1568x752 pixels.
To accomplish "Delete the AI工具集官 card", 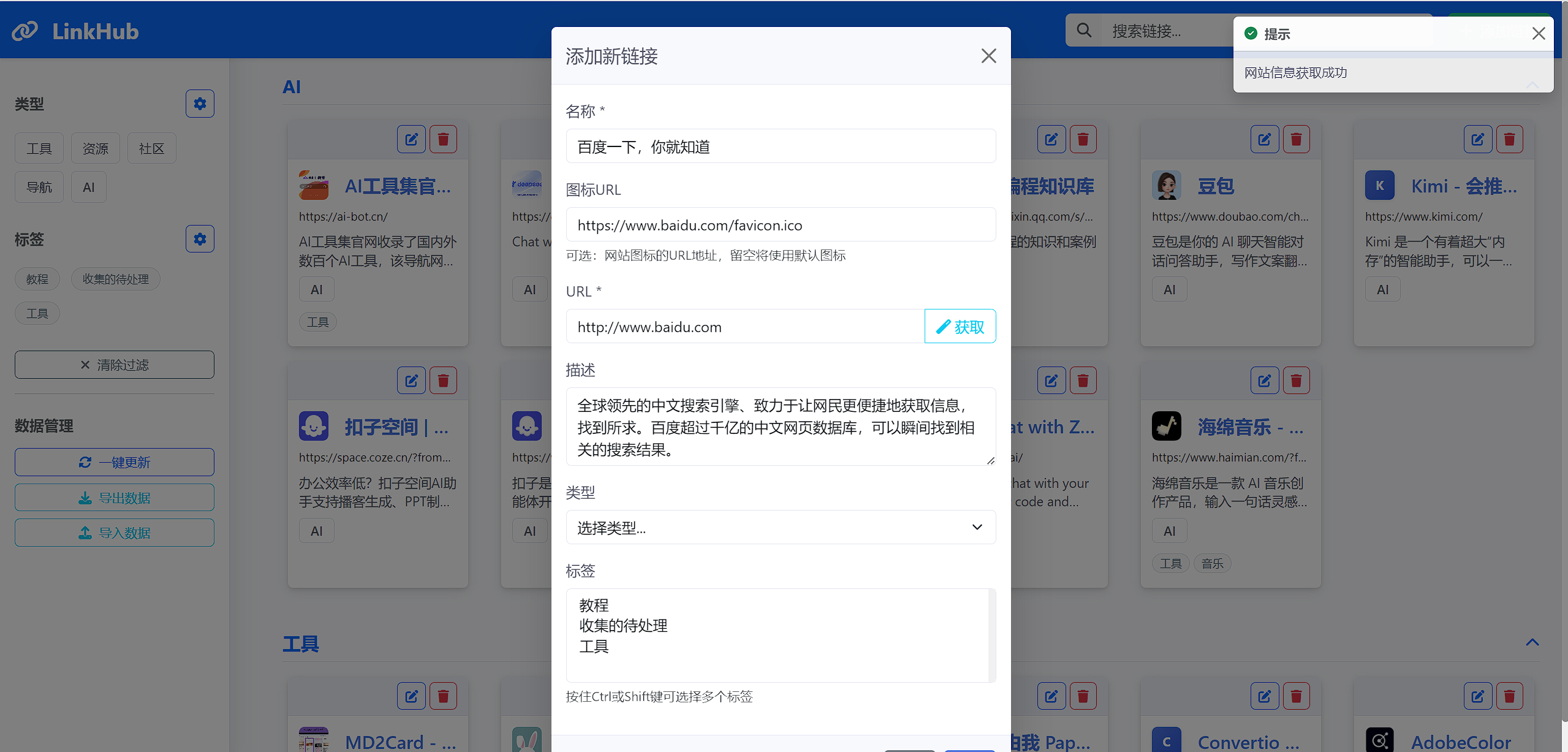I will [x=443, y=140].
